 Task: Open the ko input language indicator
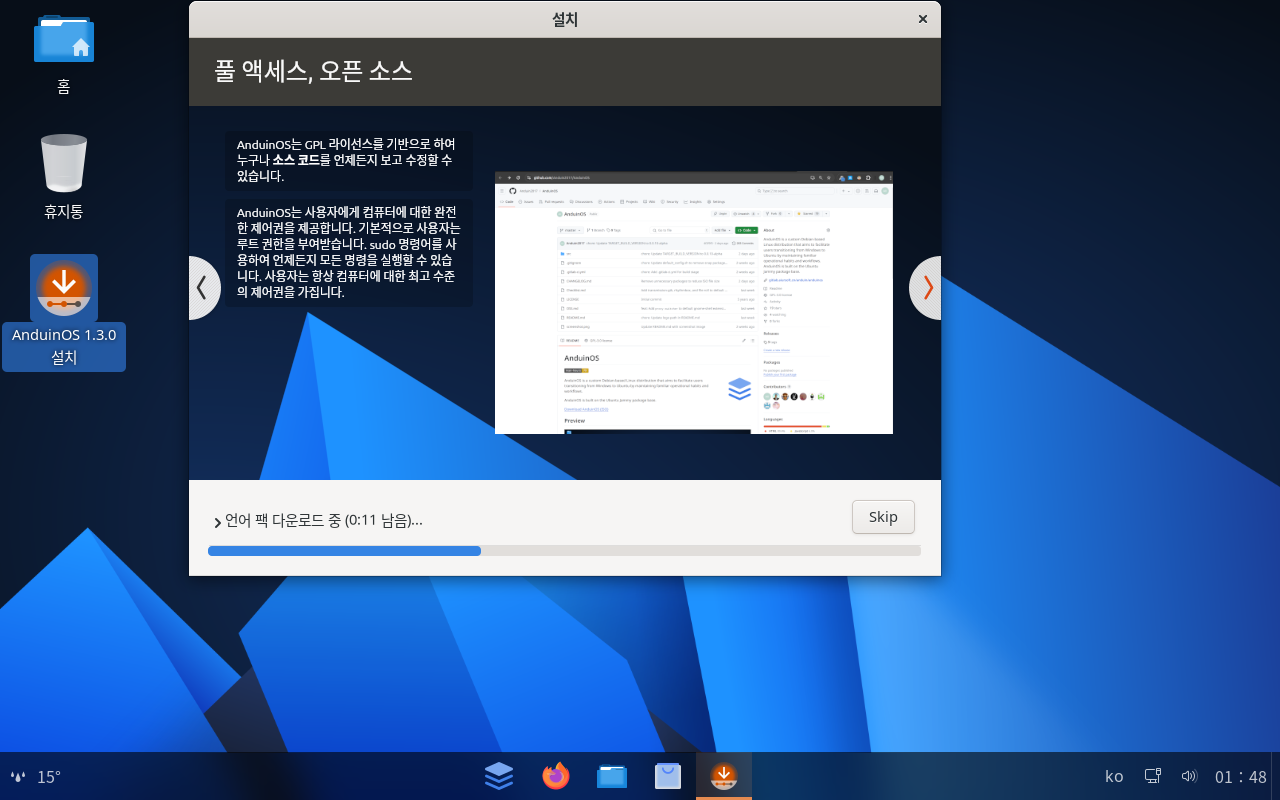coord(1114,777)
